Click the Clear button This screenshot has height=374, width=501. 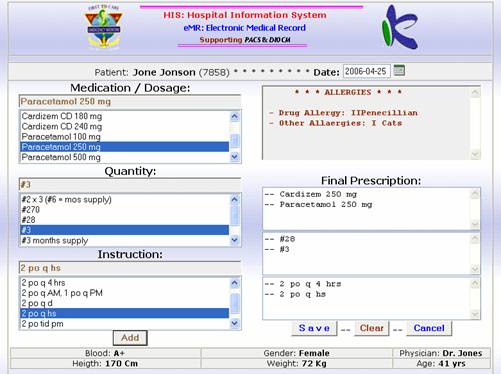372,328
